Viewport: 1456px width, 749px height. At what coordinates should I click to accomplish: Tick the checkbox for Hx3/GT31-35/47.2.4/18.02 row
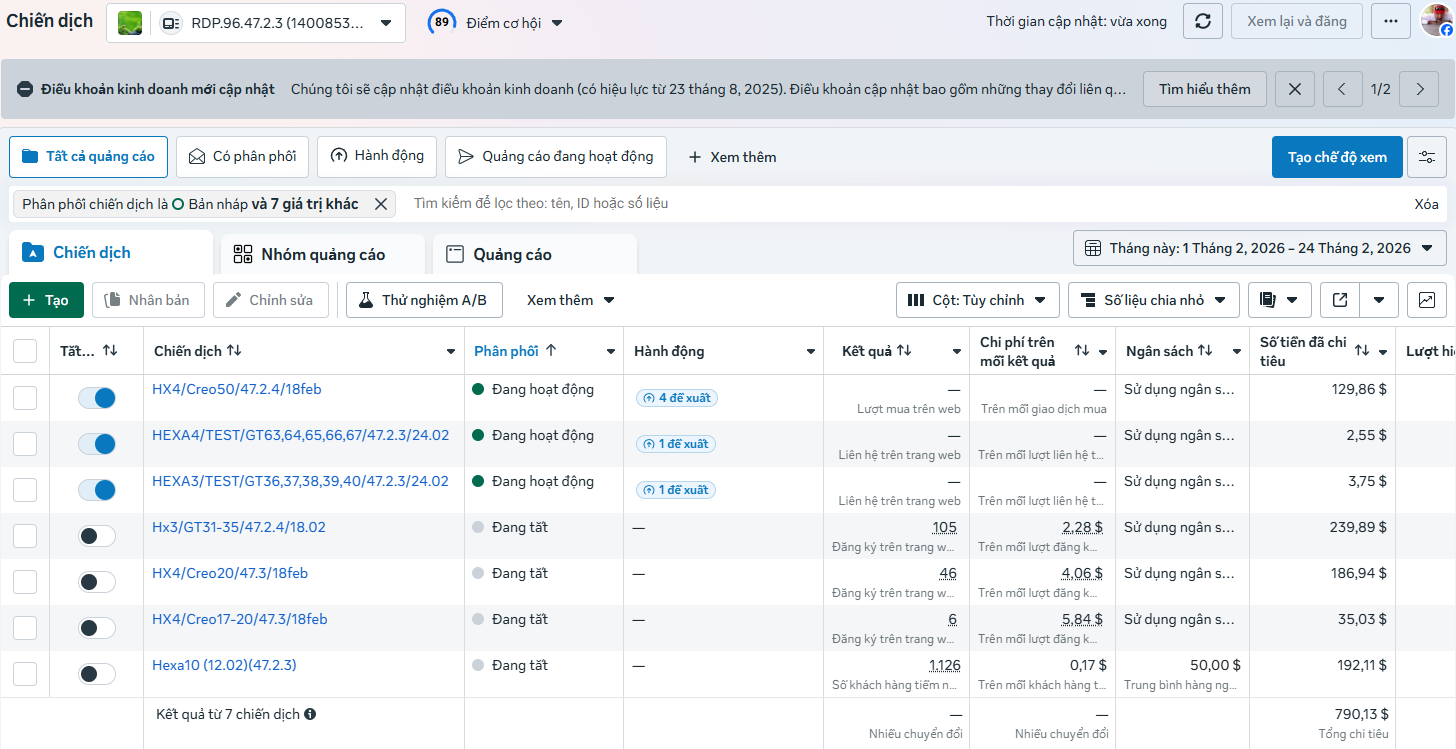(25, 536)
